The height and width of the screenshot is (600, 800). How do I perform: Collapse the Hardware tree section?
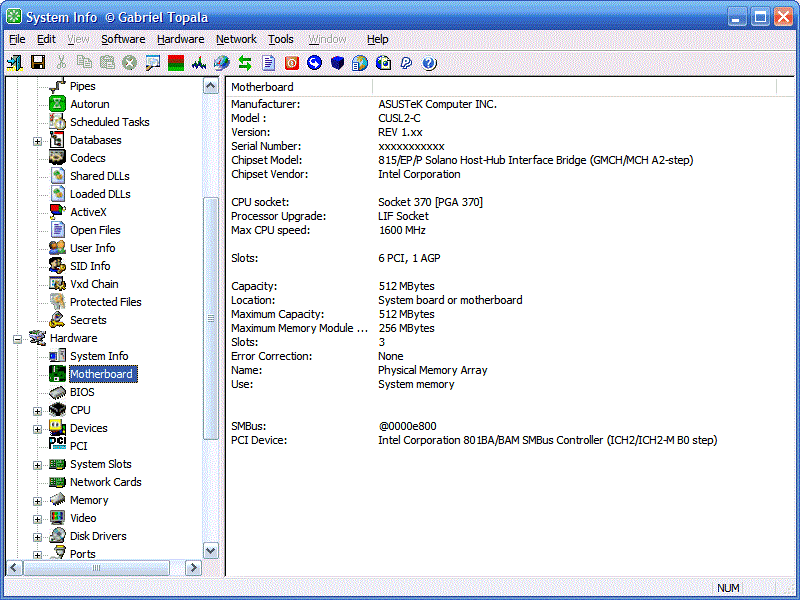(17, 339)
